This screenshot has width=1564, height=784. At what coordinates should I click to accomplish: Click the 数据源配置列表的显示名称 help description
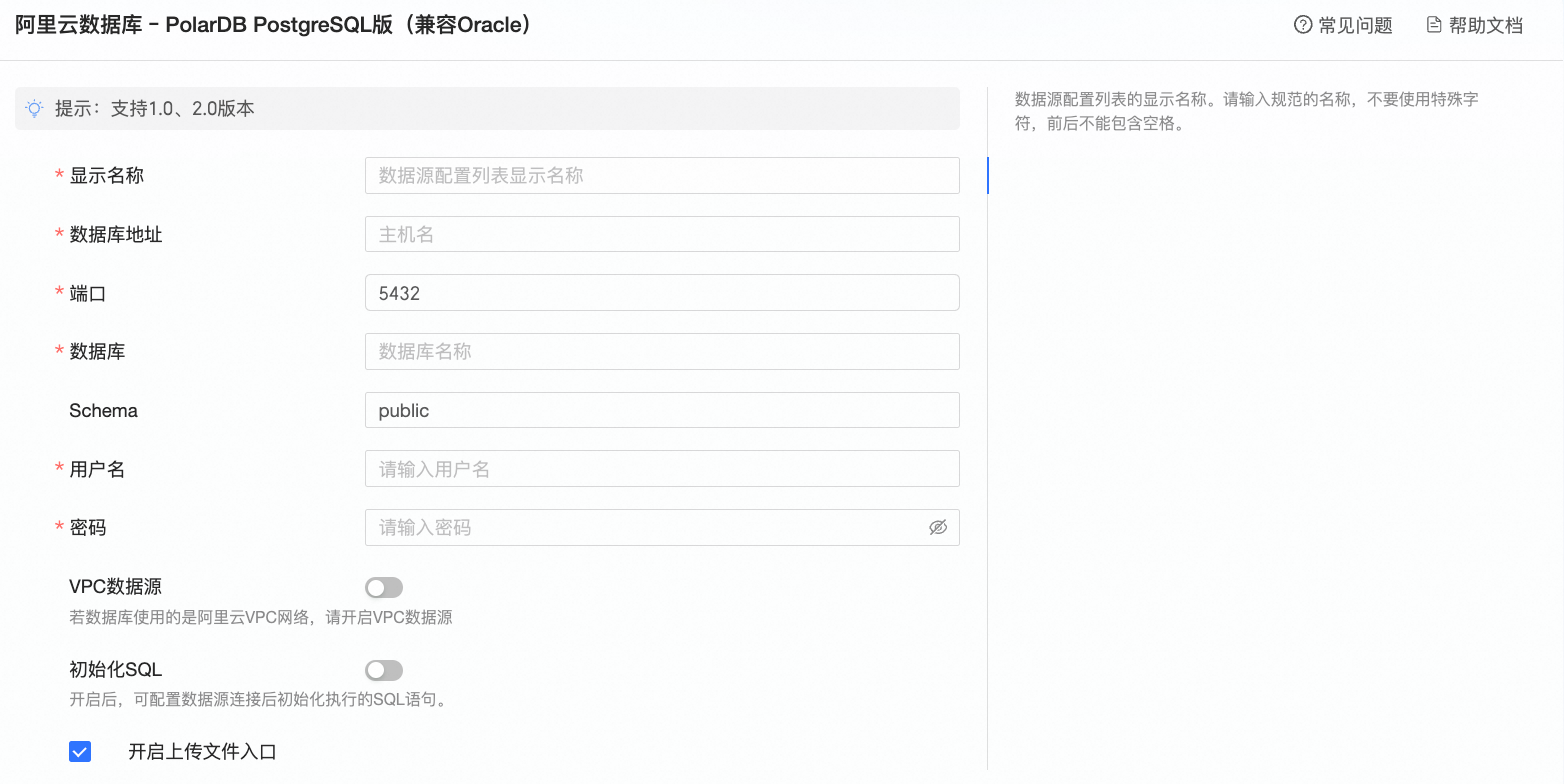1247,112
